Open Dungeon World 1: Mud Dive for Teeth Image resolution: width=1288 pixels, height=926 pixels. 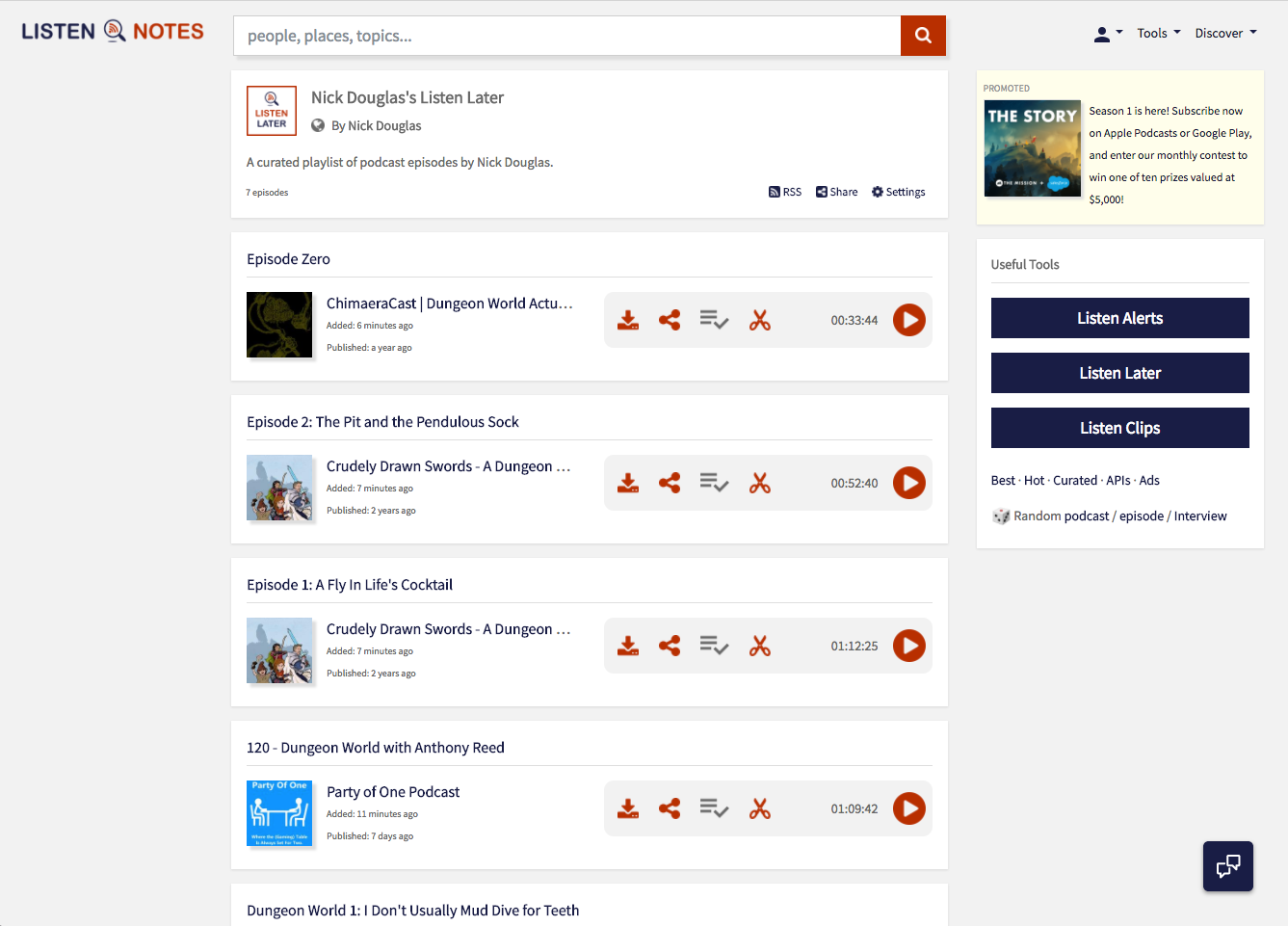pos(413,911)
